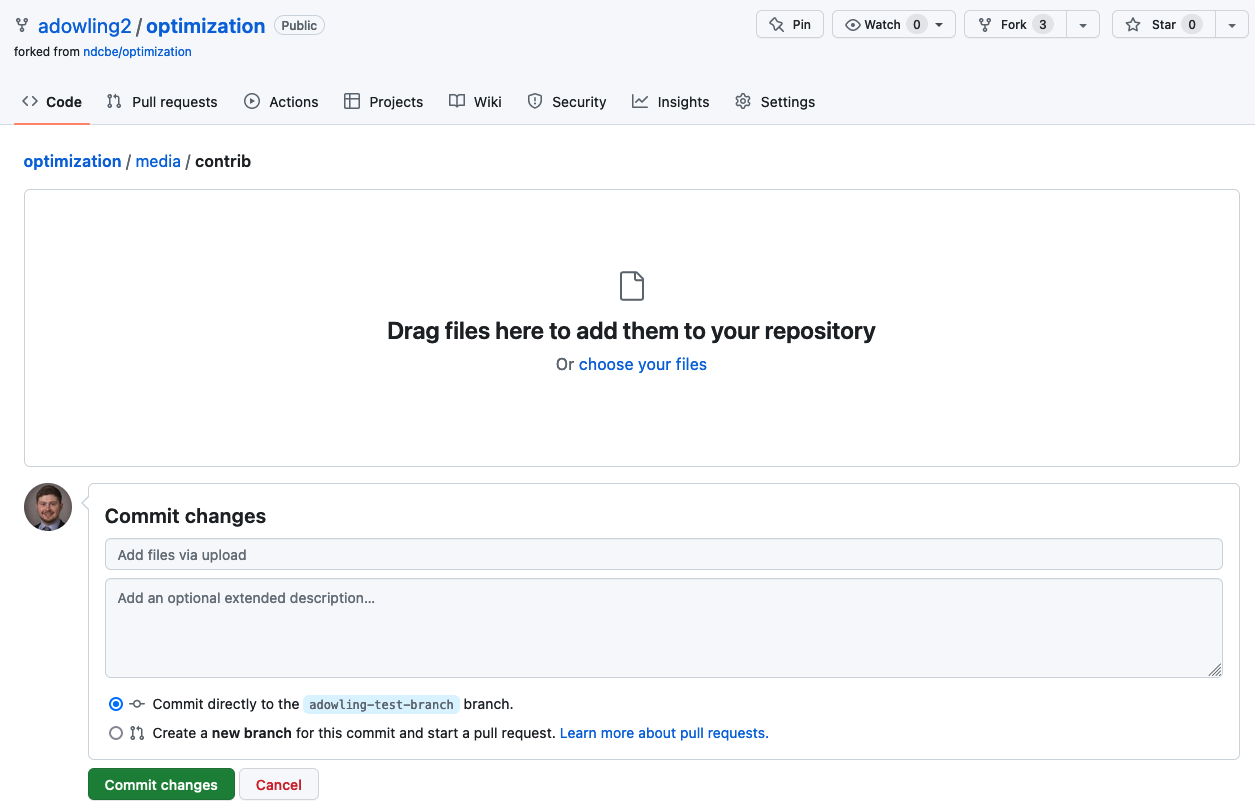The width and height of the screenshot is (1255, 812).
Task: Open the Actions tab
Action: (x=281, y=102)
